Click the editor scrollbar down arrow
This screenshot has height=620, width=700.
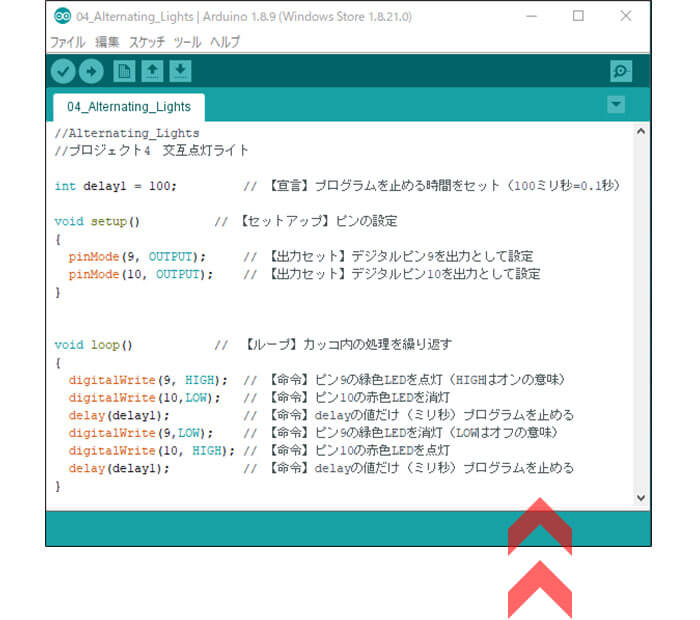pyautogui.click(x=641, y=498)
